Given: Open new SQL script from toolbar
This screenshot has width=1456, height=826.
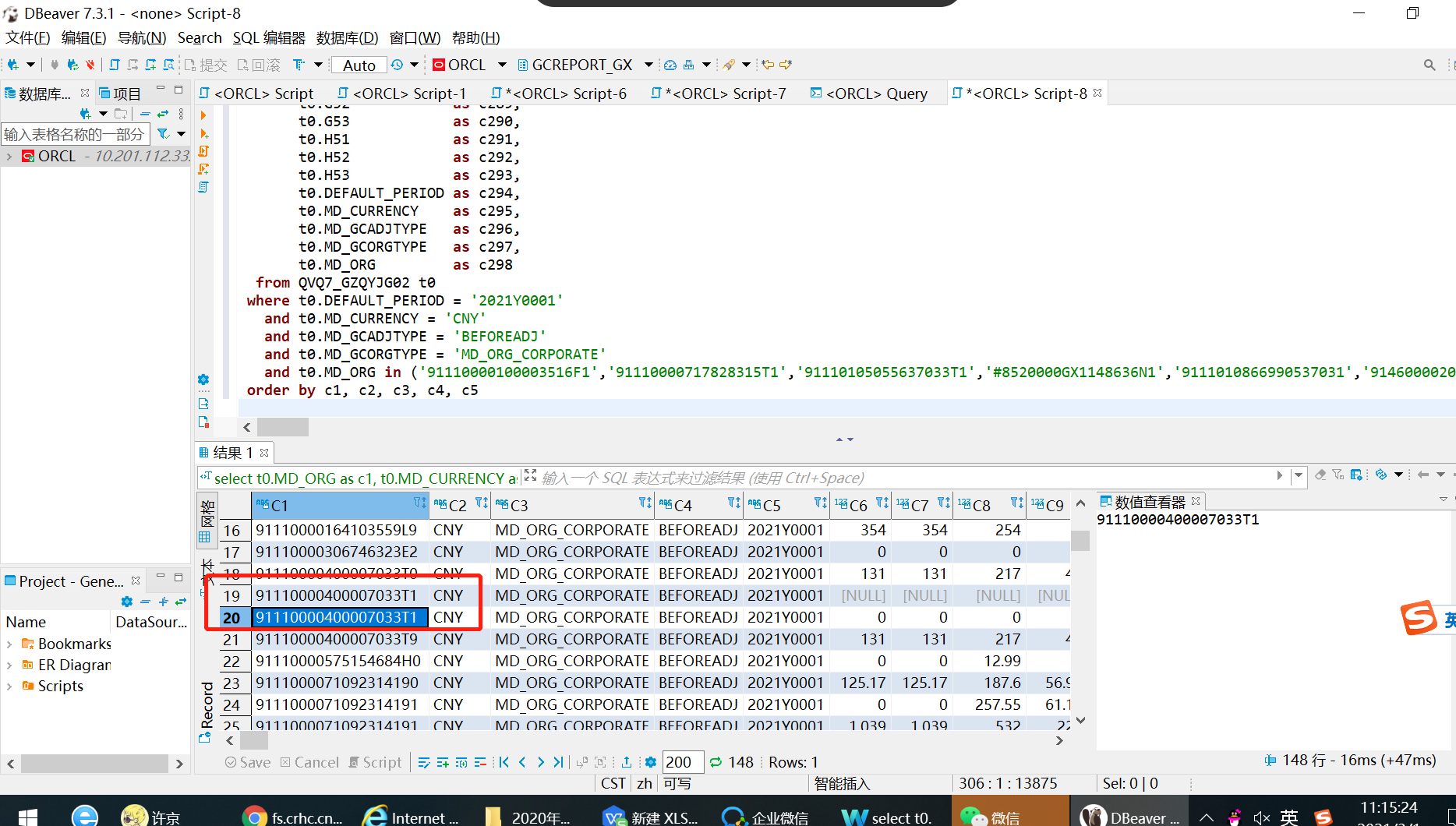Looking at the screenshot, I should (x=115, y=65).
